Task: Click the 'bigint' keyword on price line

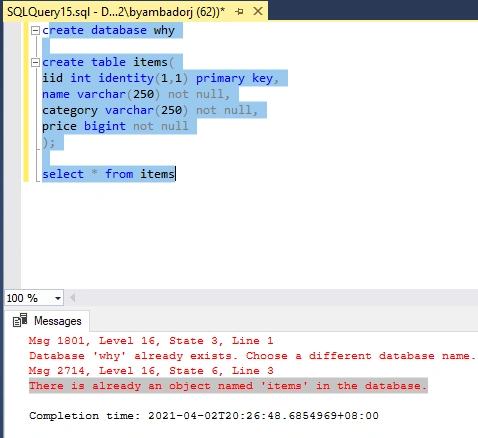Action: click(x=105, y=126)
